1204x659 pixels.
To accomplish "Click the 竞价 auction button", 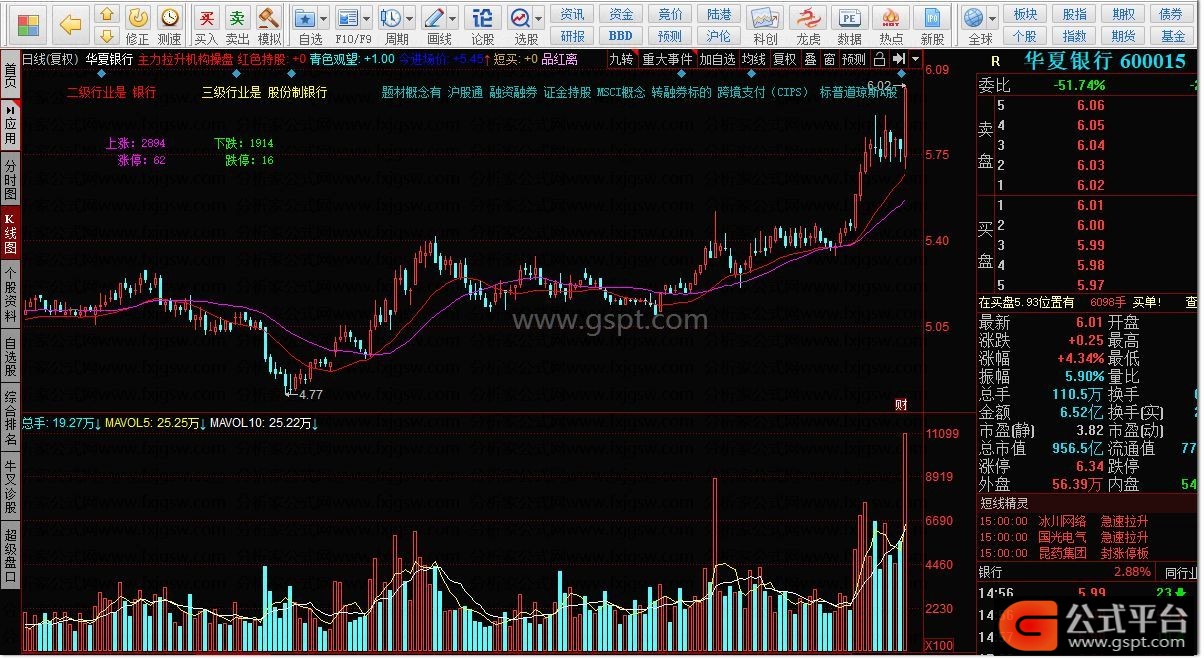I will [671, 14].
